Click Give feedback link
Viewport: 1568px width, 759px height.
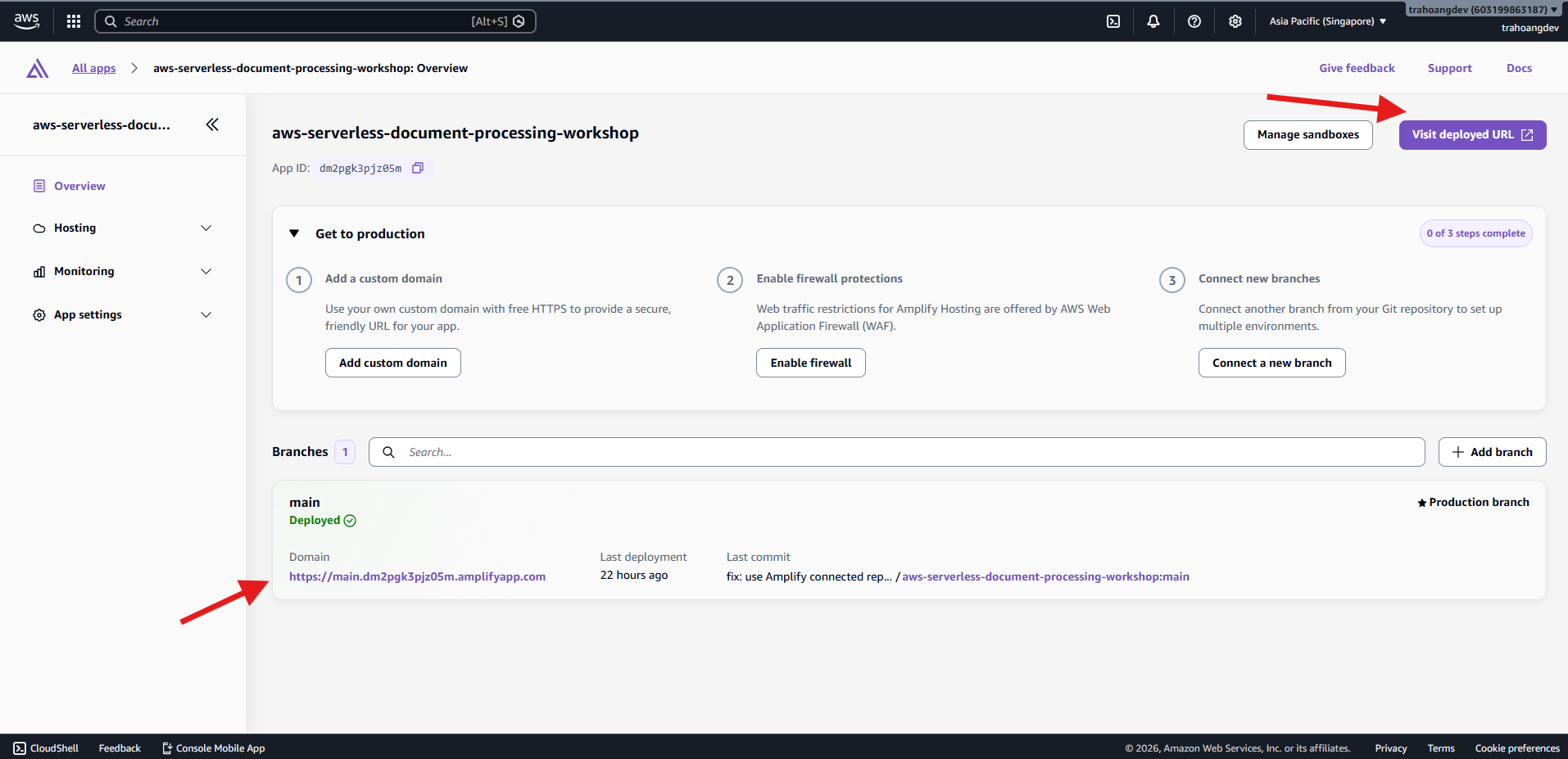click(1357, 69)
